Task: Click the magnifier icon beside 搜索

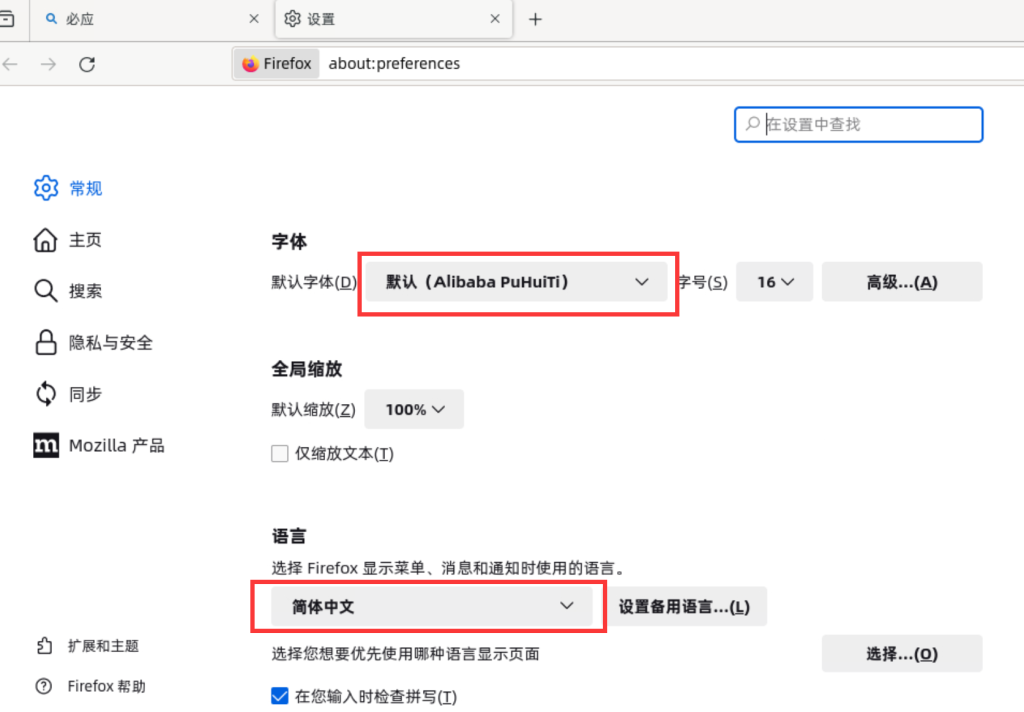Action: point(46,291)
